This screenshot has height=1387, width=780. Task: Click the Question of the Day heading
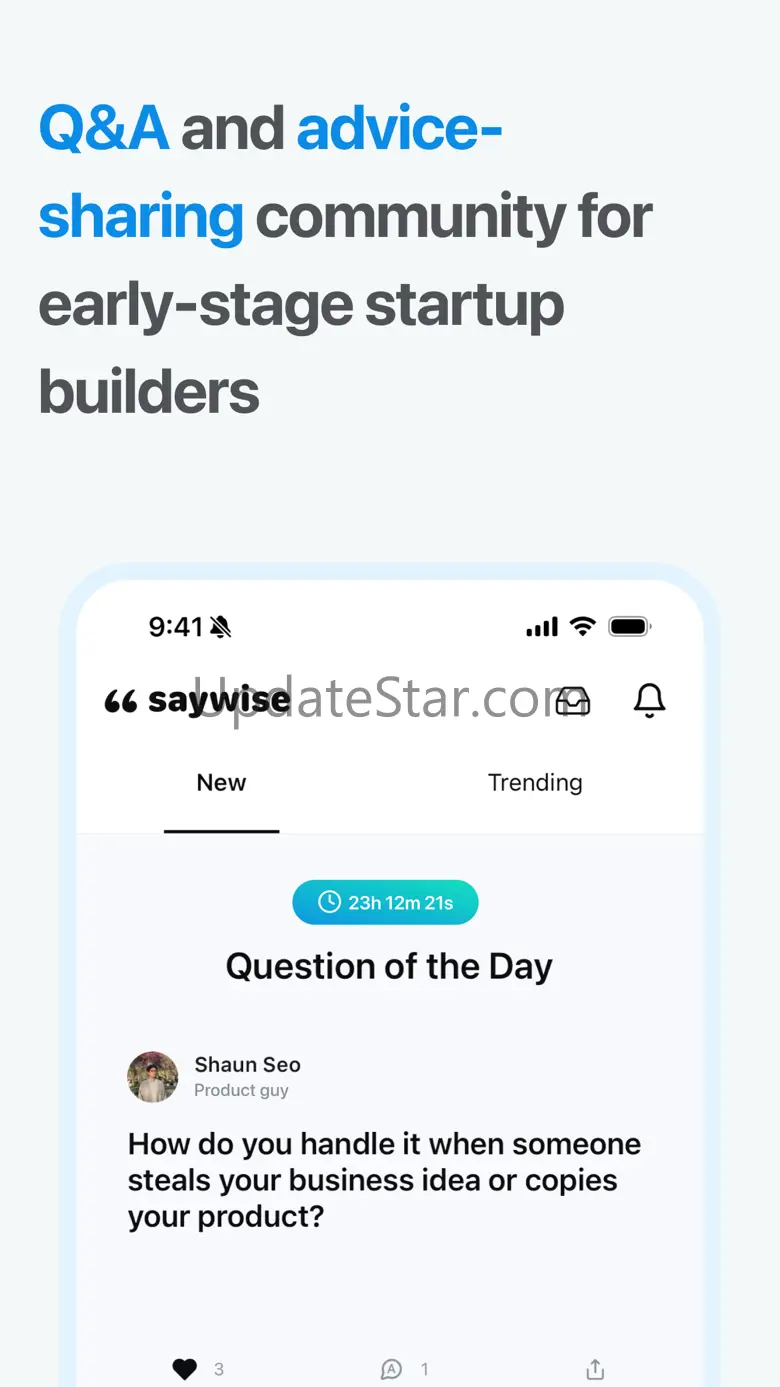point(389,967)
